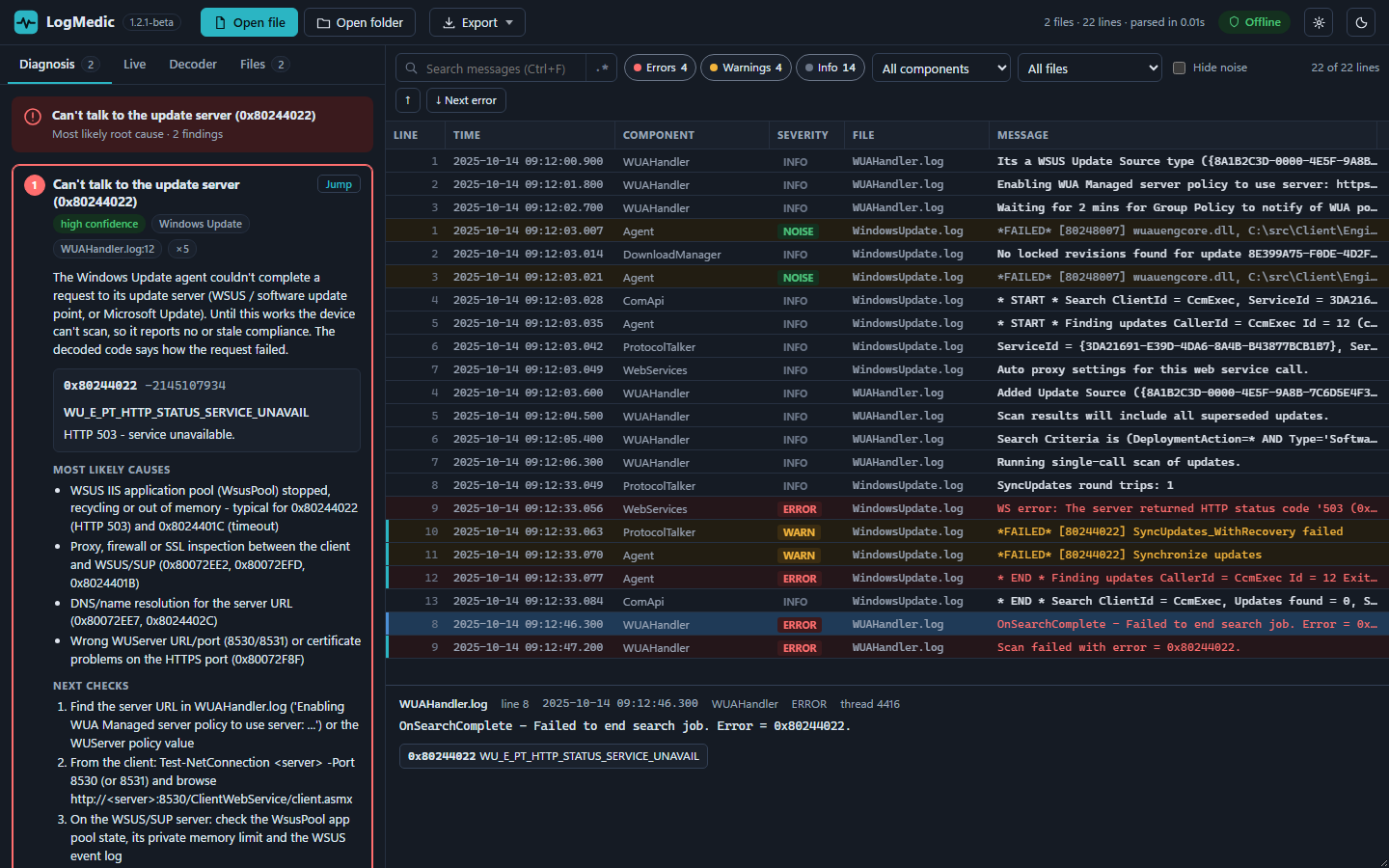Click the first NOISE badge at 09:12:03.007
1389x868 pixels.
click(799, 231)
